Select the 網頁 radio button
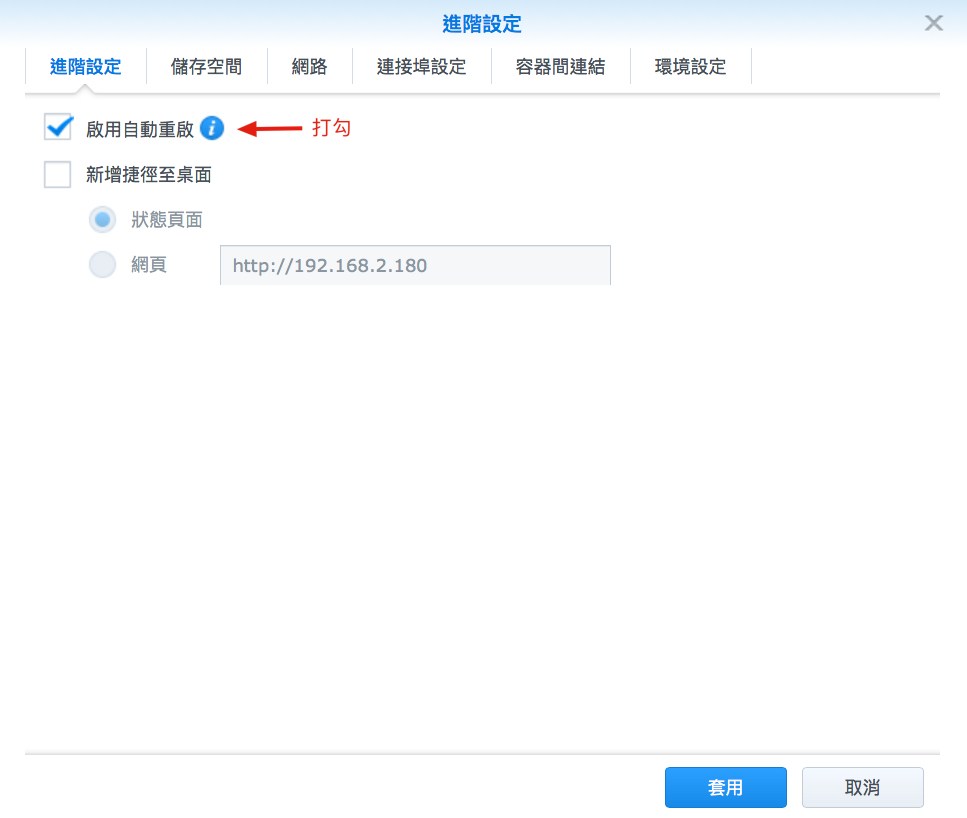Viewport: 967px width, 818px height. 102,264
